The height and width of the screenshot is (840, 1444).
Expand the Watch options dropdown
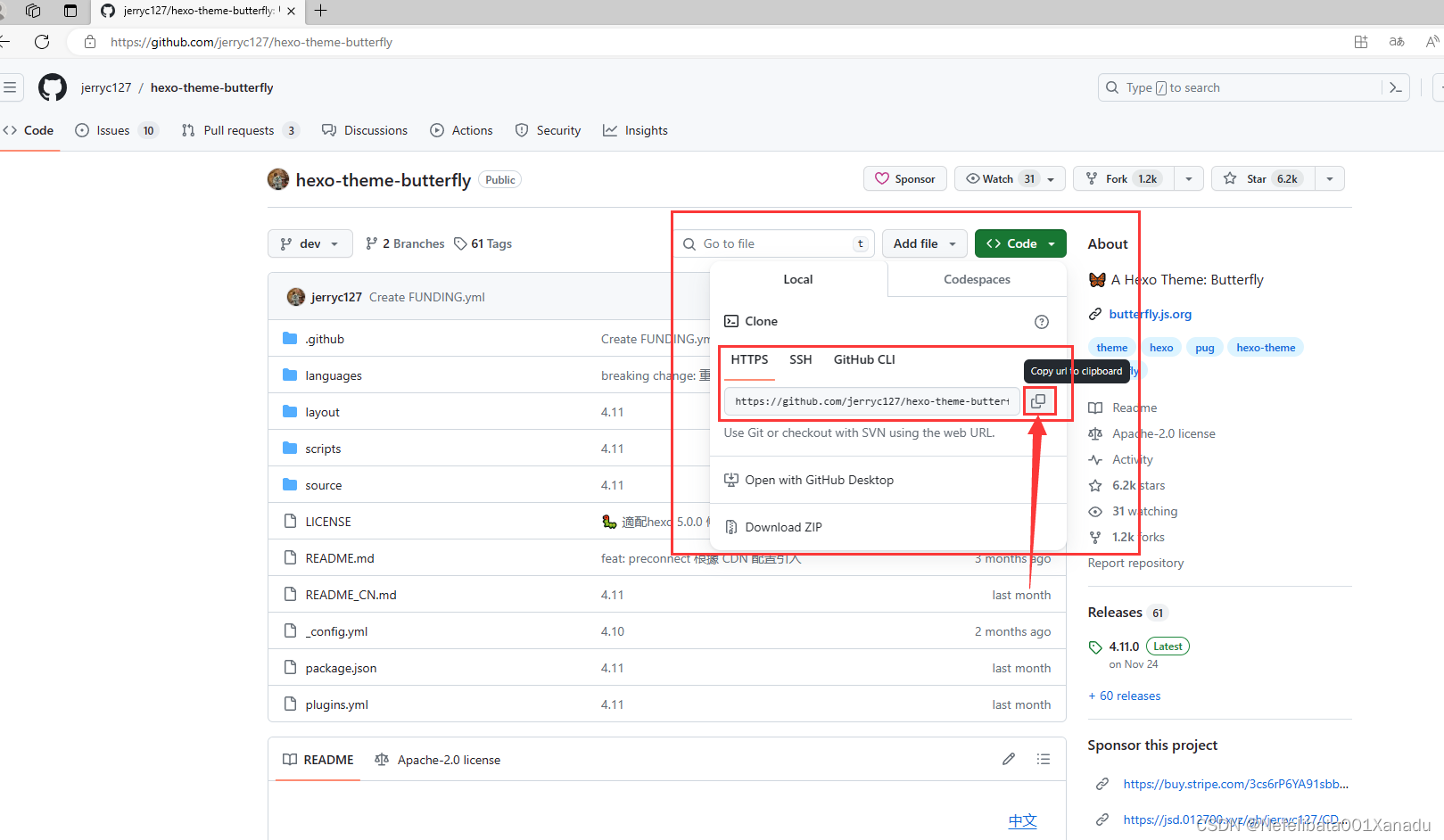[1051, 179]
